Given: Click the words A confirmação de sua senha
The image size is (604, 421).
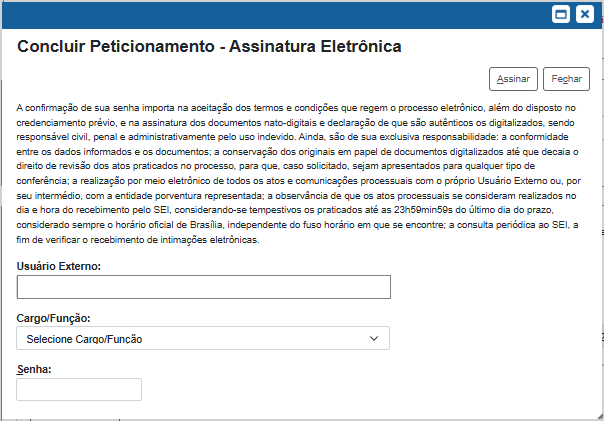Looking at the screenshot, I should (x=77, y=108).
